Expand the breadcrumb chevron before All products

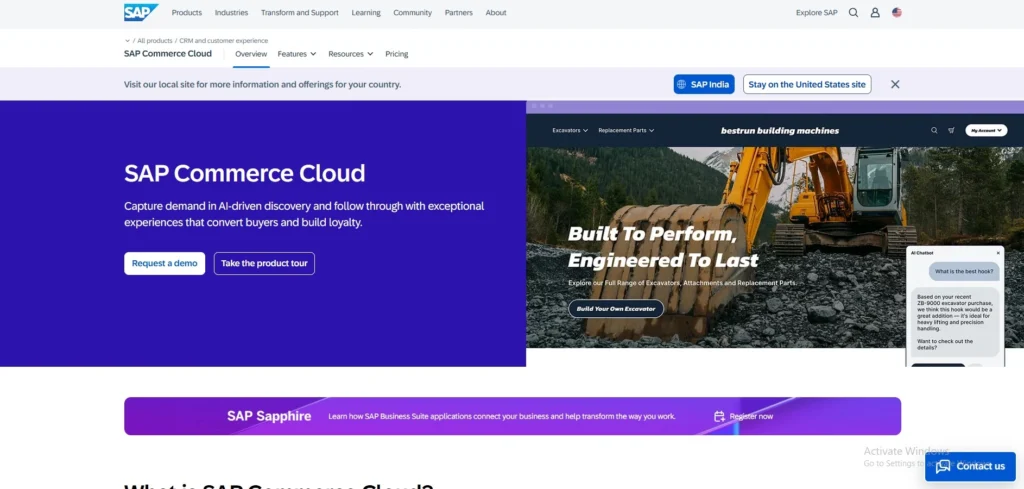click(127, 40)
